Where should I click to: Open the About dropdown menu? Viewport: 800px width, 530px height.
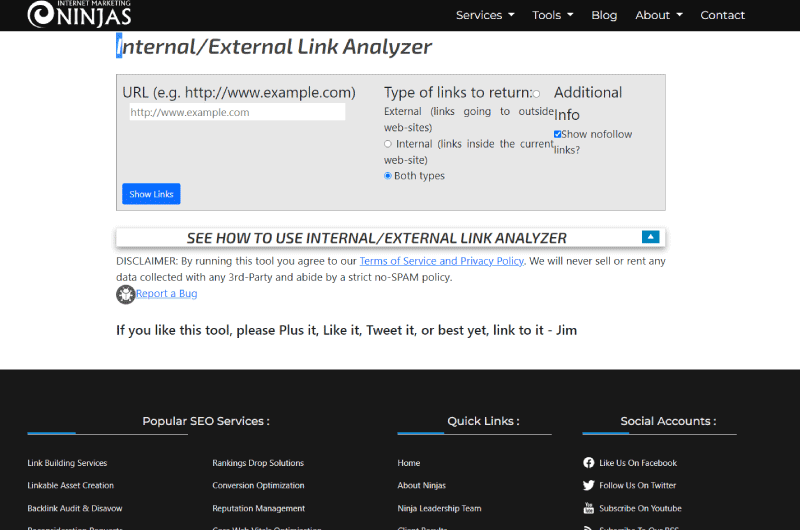click(659, 15)
